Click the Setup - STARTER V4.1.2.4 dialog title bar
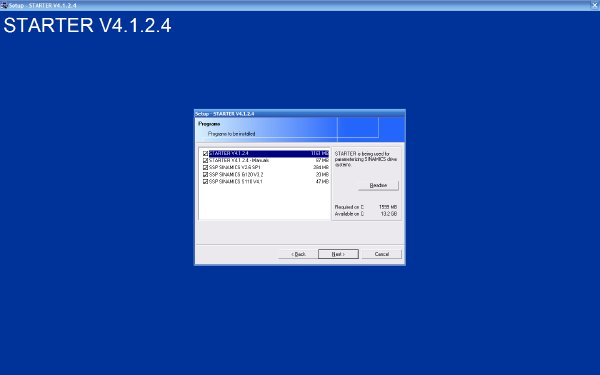 coord(300,114)
